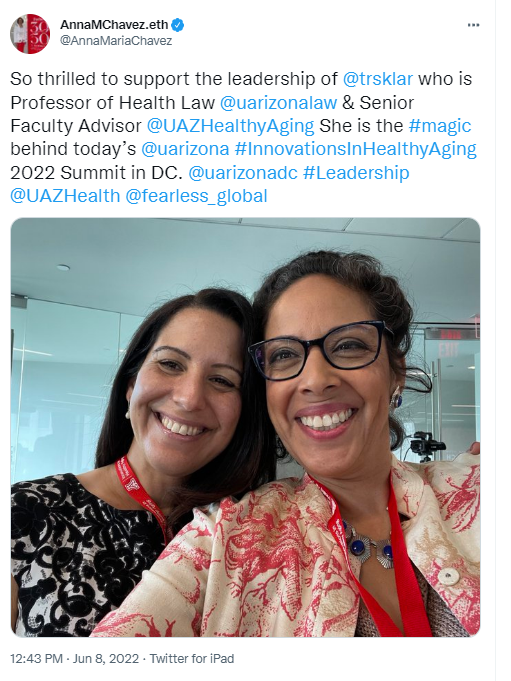The height and width of the screenshot is (681, 511).
Task: Click the Twitter for iPad source label
Action: pyautogui.click(x=192, y=659)
